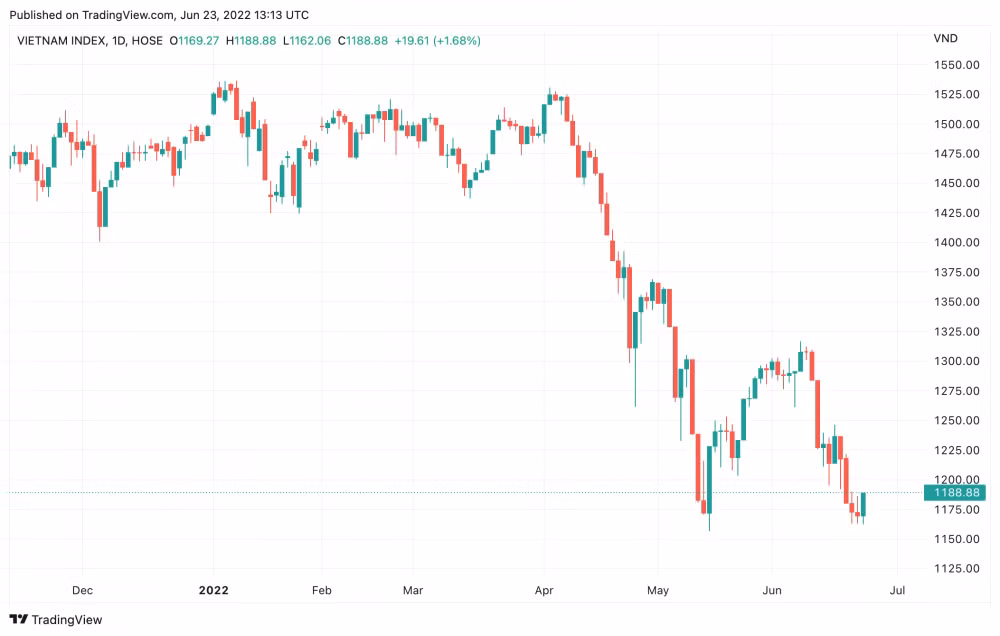The height and width of the screenshot is (636, 1000).
Task: Click the Dec label on time axis
Action: (82, 590)
